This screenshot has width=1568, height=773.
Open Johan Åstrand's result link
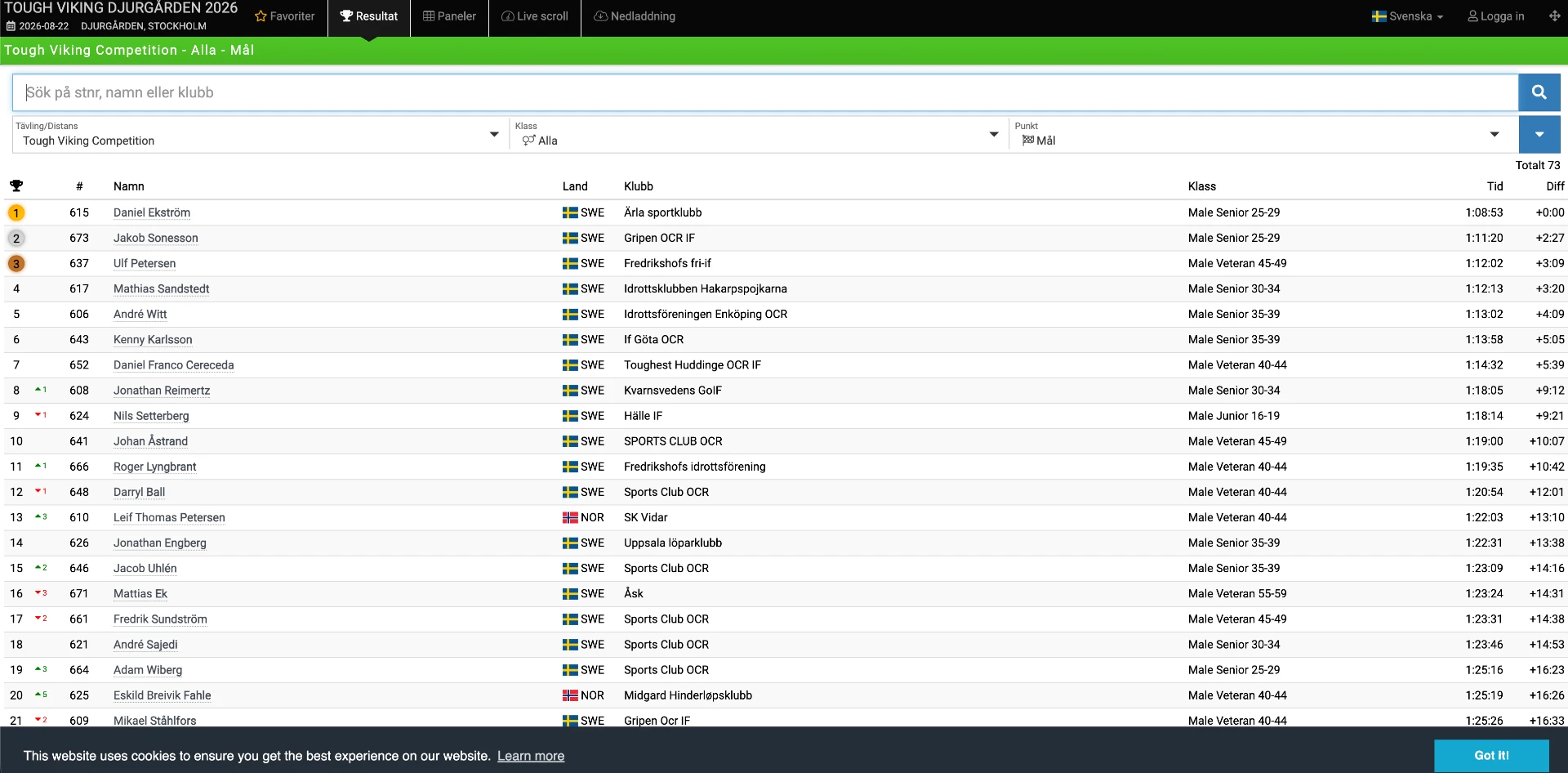pyautogui.click(x=150, y=441)
